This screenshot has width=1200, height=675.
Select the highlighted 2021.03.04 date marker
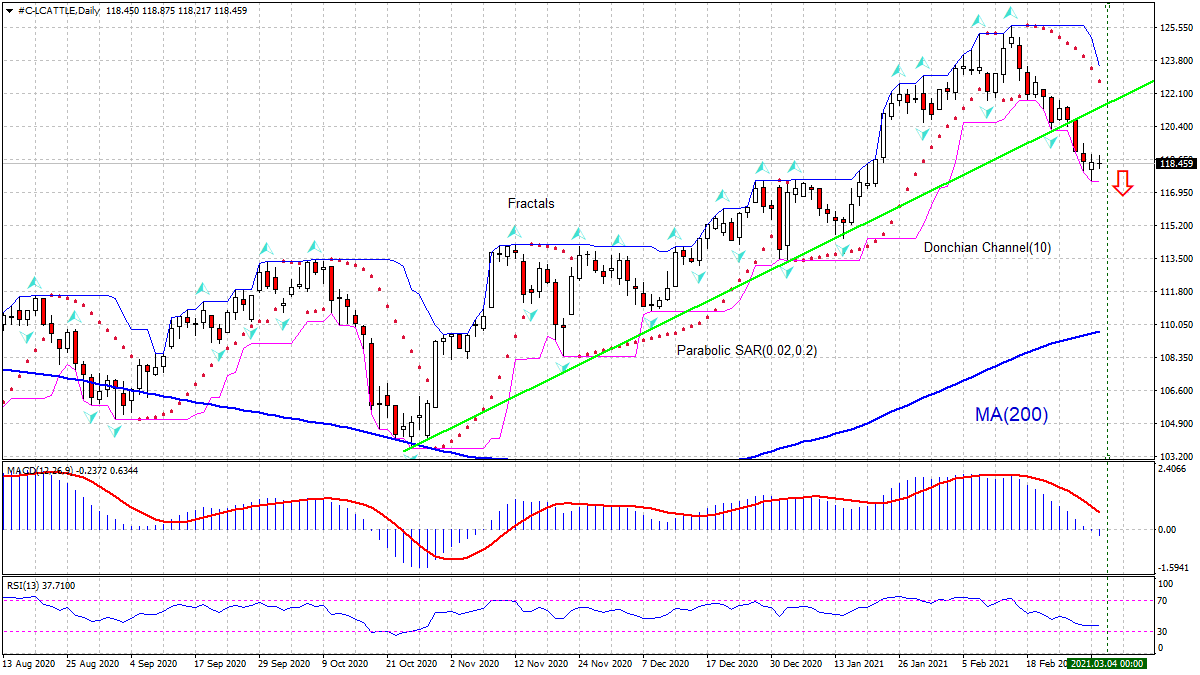tap(1106, 663)
